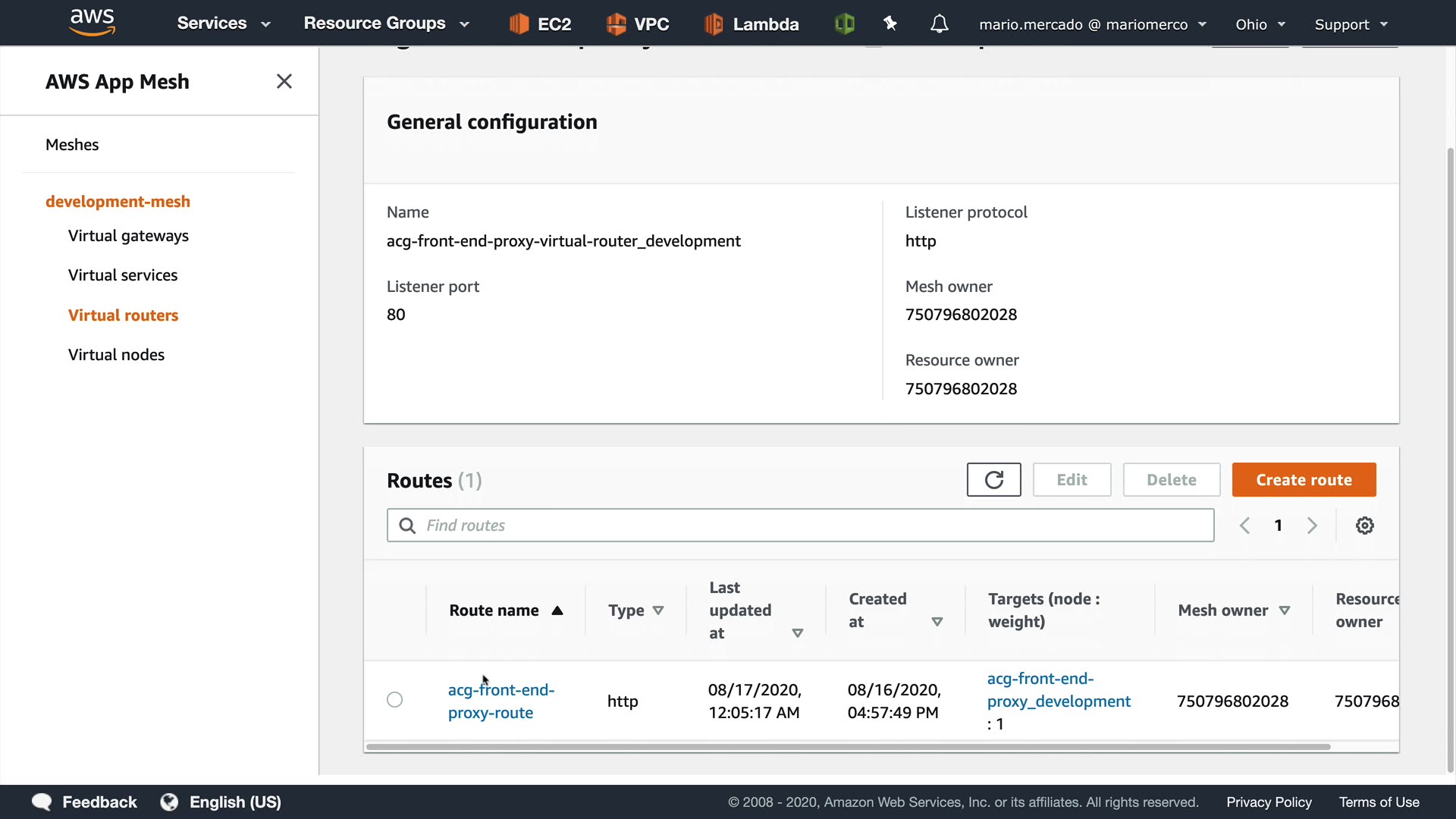Click the AWS logo home icon

(92, 23)
